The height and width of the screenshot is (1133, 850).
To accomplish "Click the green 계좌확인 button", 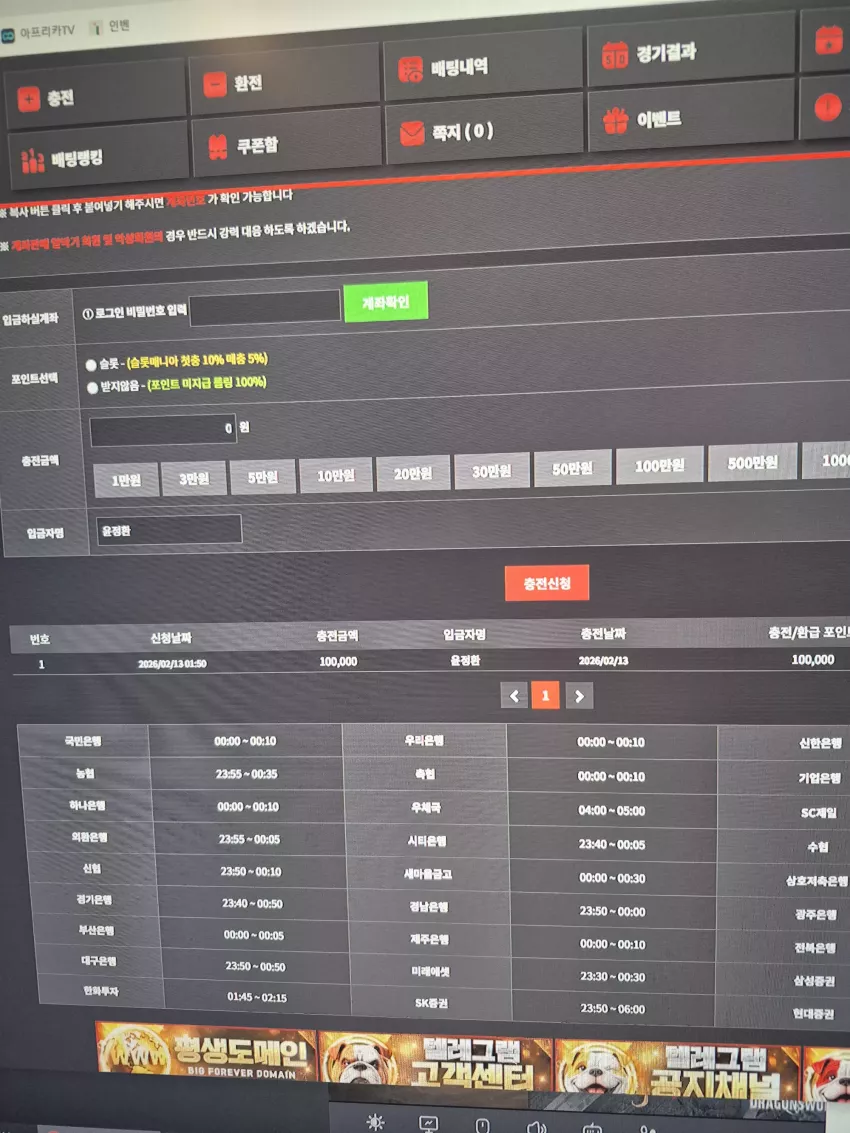I will click(386, 301).
